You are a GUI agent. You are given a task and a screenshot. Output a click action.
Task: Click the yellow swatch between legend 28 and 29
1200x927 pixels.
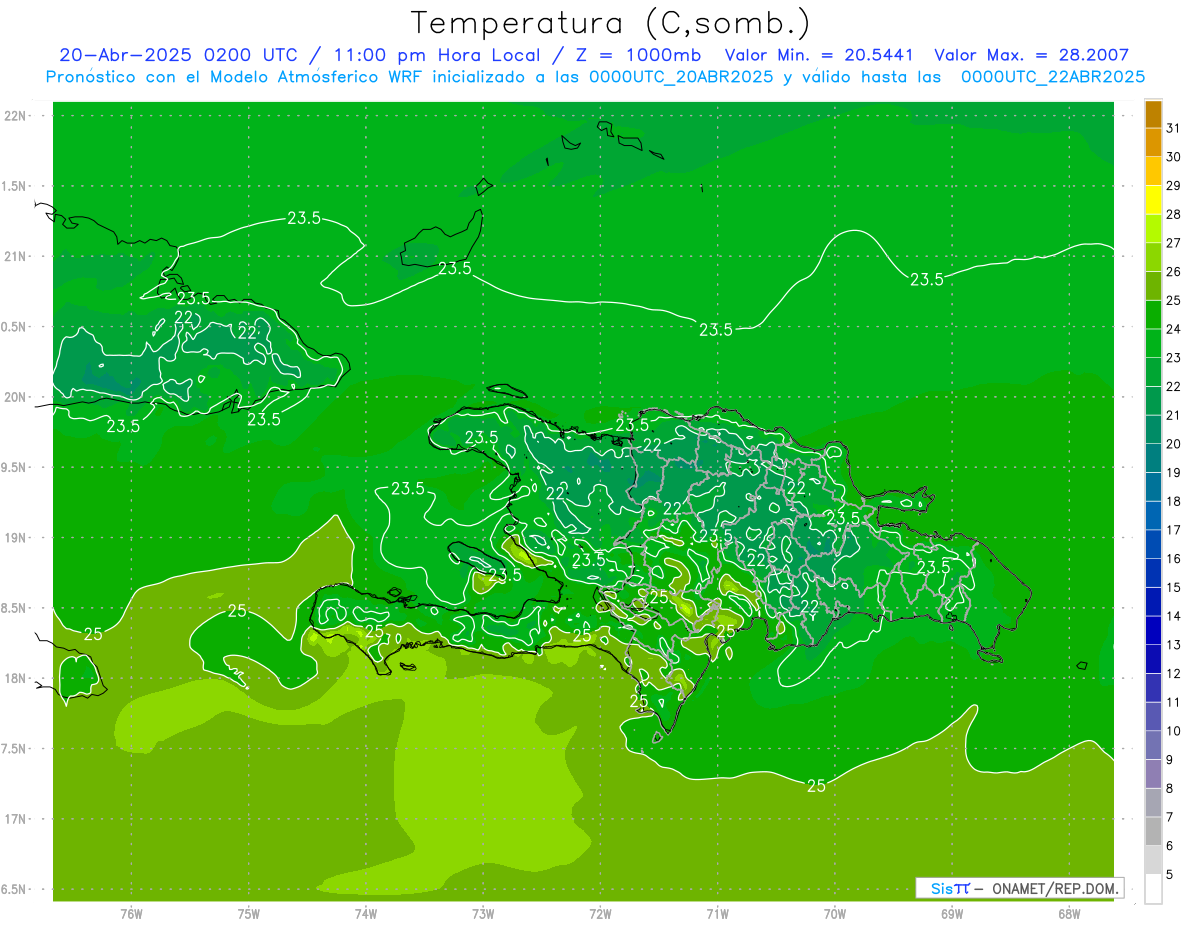tap(1153, 200)
